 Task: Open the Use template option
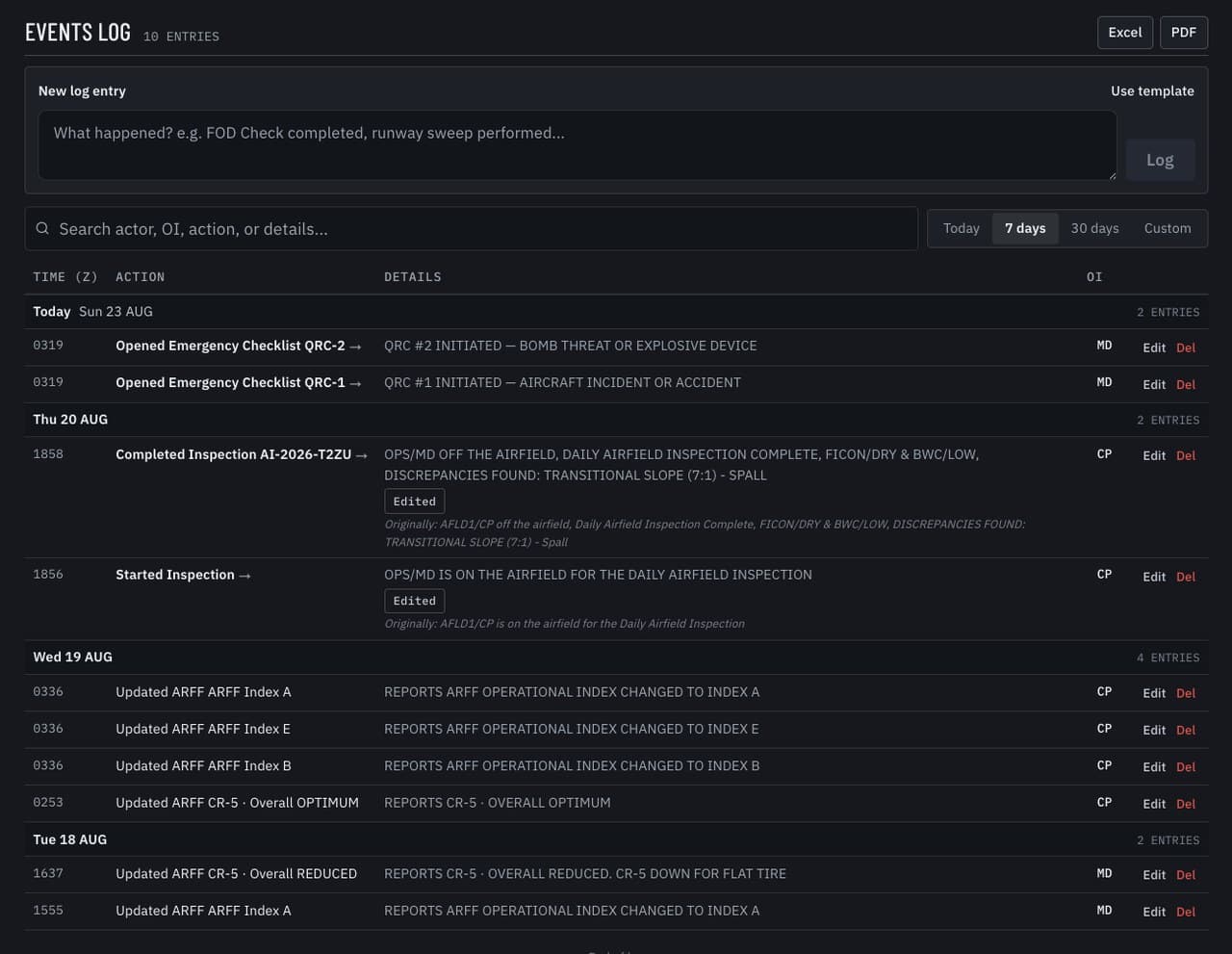pos(1152,90)
